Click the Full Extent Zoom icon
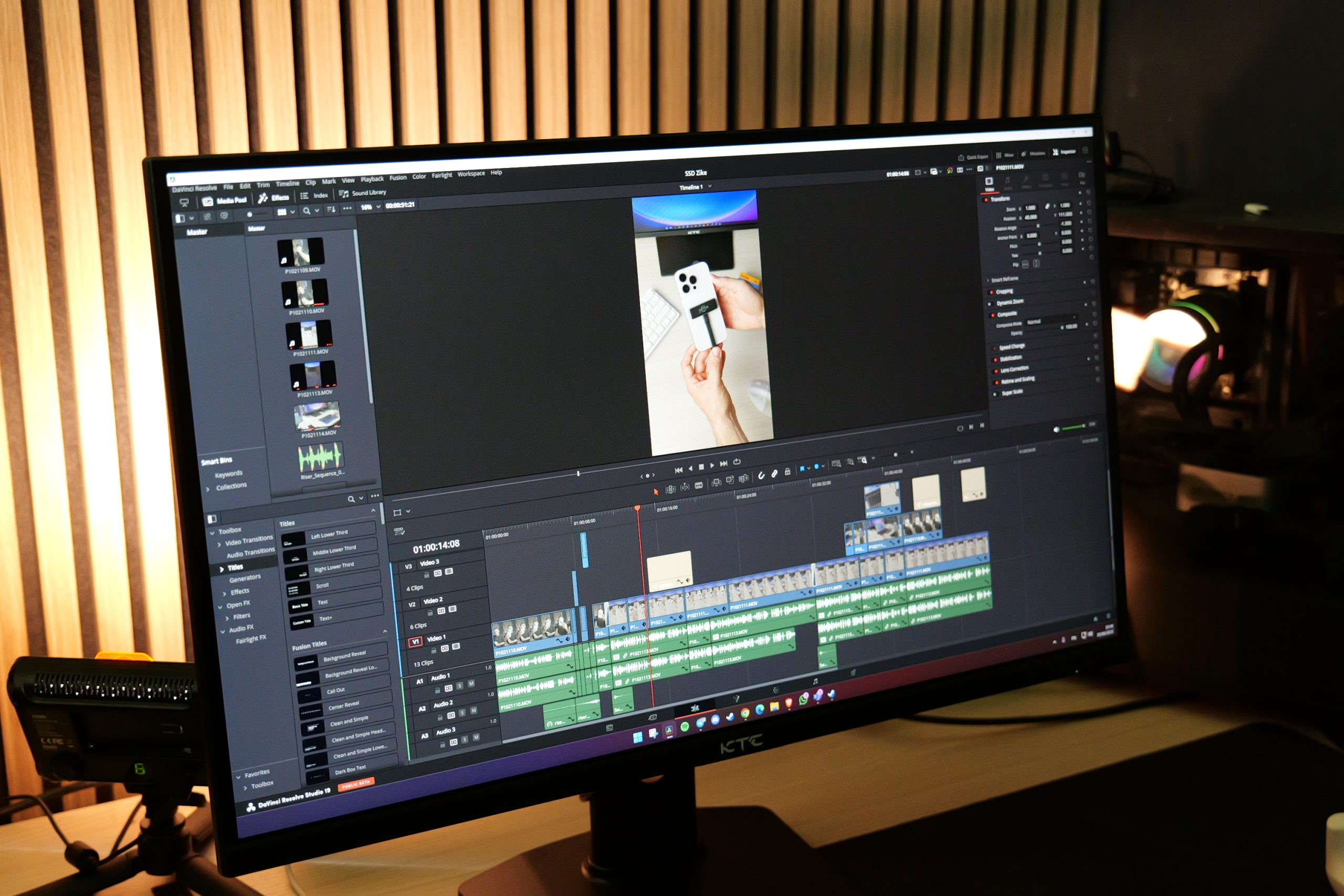Screen dimensions: 1344x896 point(836,463)
